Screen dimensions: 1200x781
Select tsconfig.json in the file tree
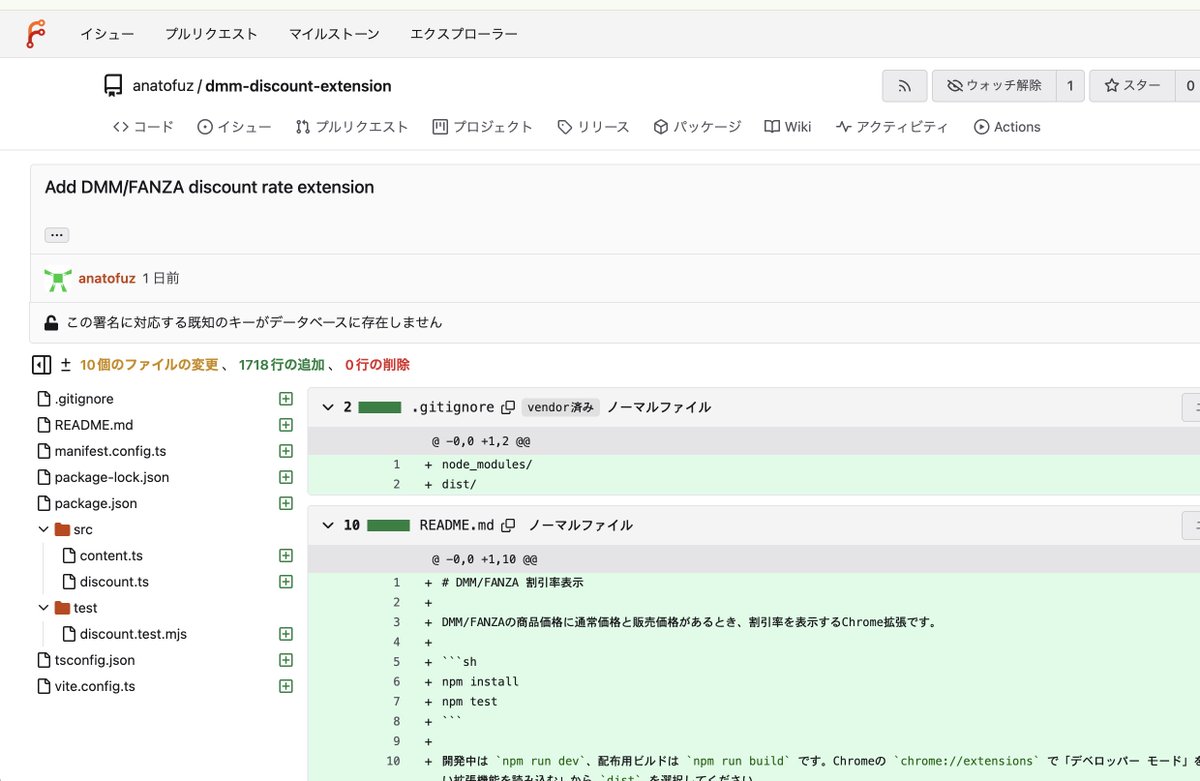point(95,660)
